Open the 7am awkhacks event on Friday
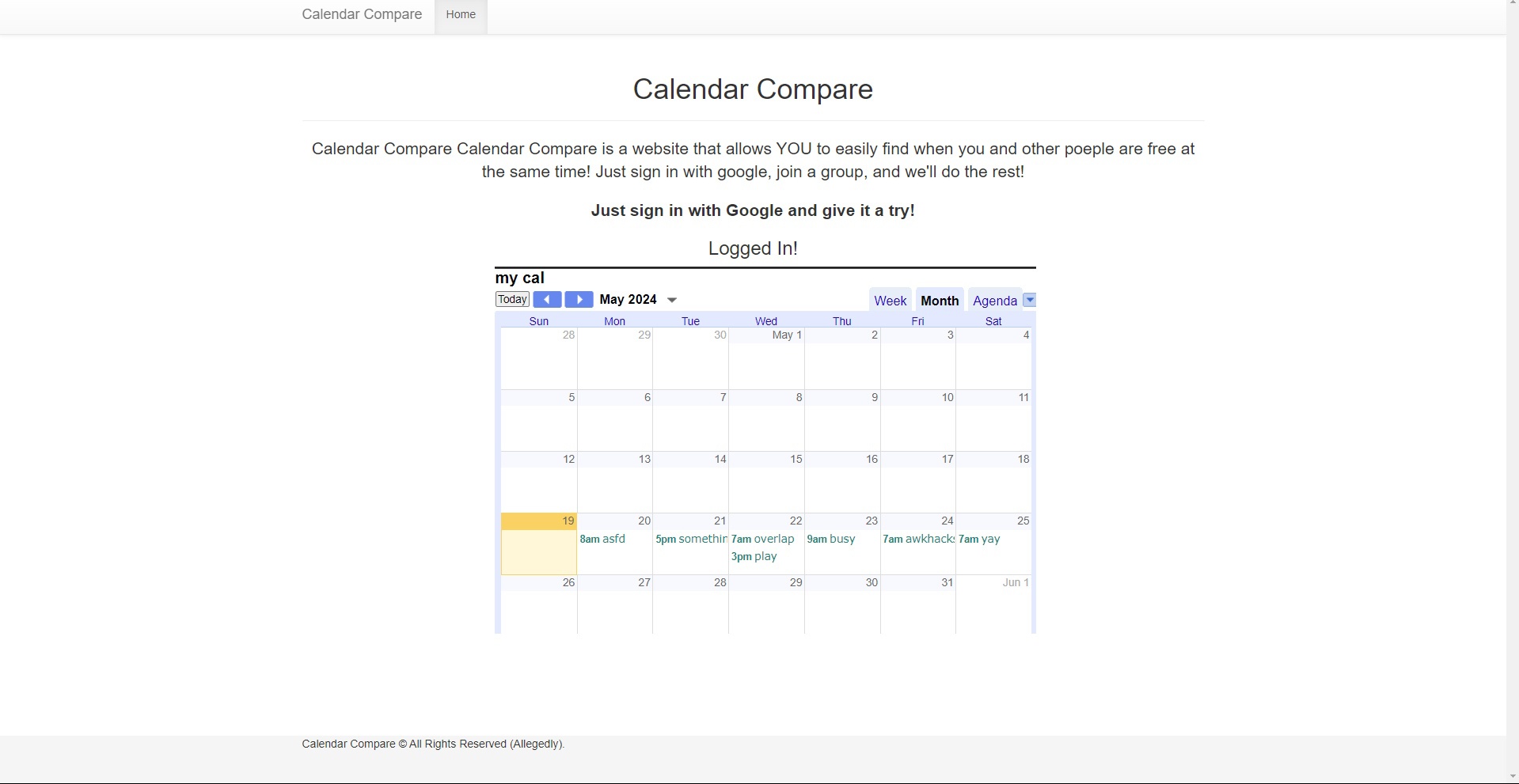The width and height of the screenshot is (1519, 784). coord(918,540)
